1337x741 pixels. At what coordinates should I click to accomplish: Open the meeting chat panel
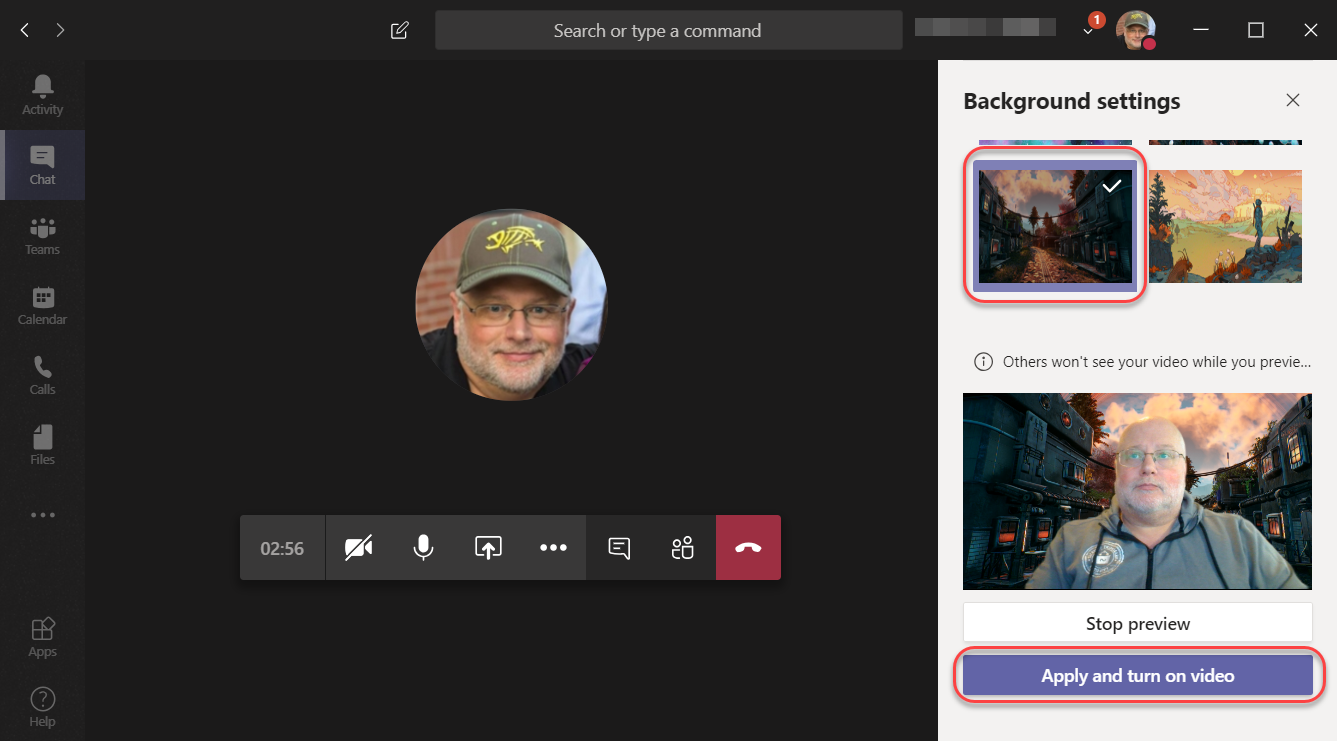point(618,547)
